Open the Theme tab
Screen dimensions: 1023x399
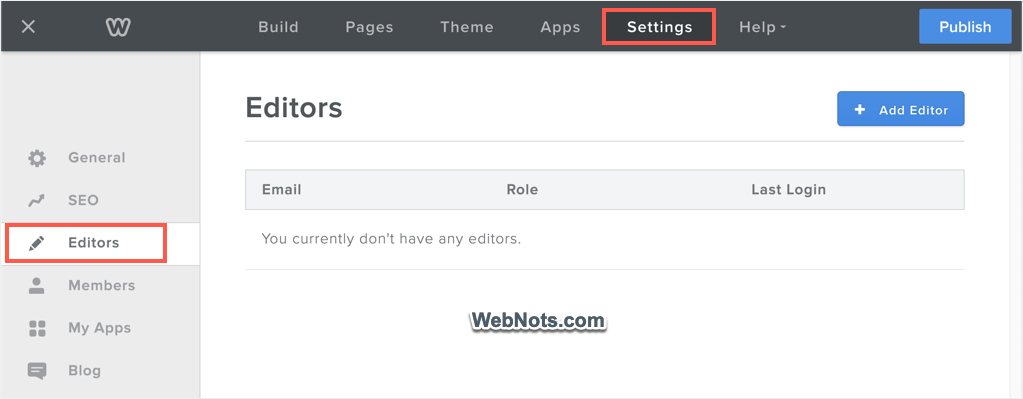pos(466,27)
